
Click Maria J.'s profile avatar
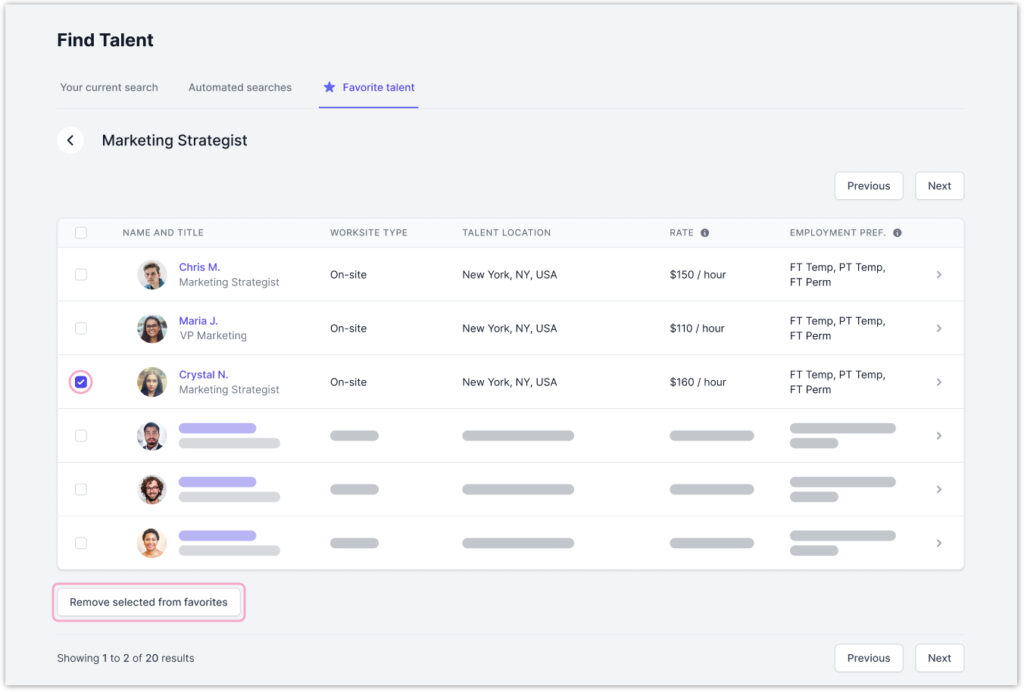152,329
